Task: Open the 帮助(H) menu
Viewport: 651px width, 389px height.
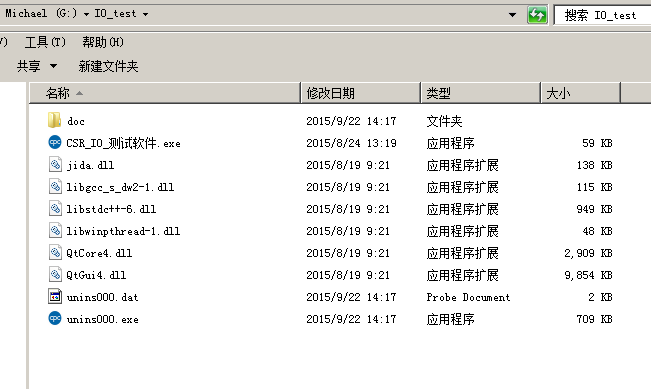Action: [103, 42]
